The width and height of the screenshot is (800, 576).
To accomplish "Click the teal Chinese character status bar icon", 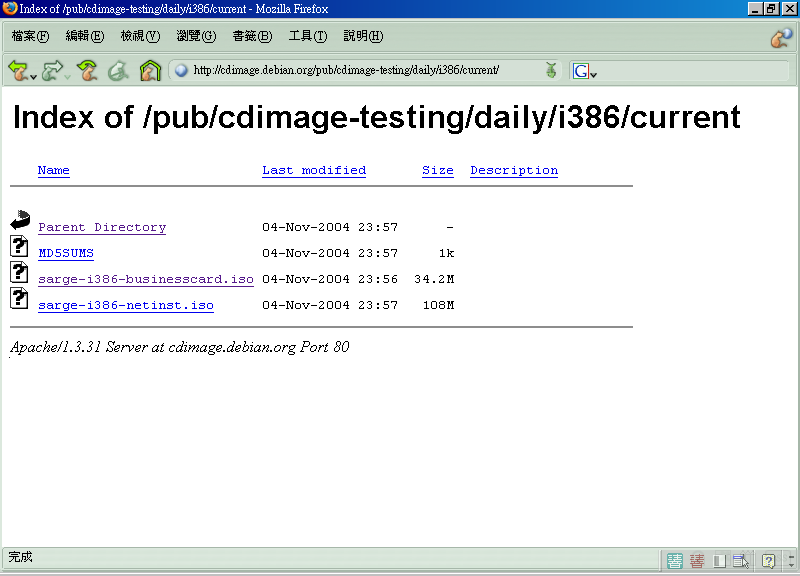I will click(x=676, y=561).
